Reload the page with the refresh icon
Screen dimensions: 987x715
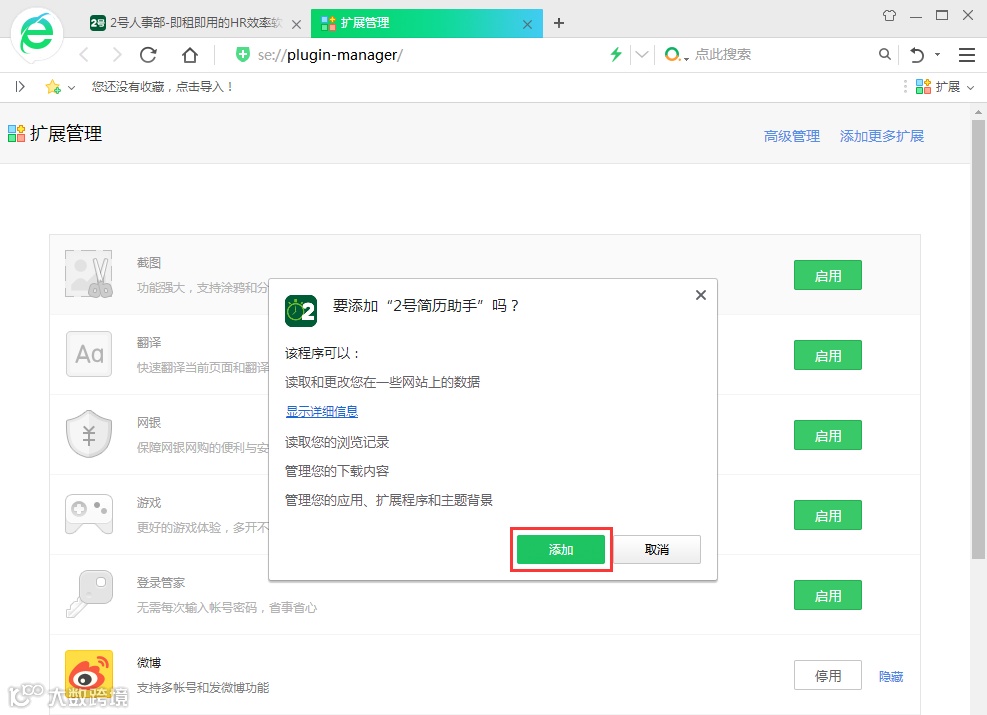[149, 55]
